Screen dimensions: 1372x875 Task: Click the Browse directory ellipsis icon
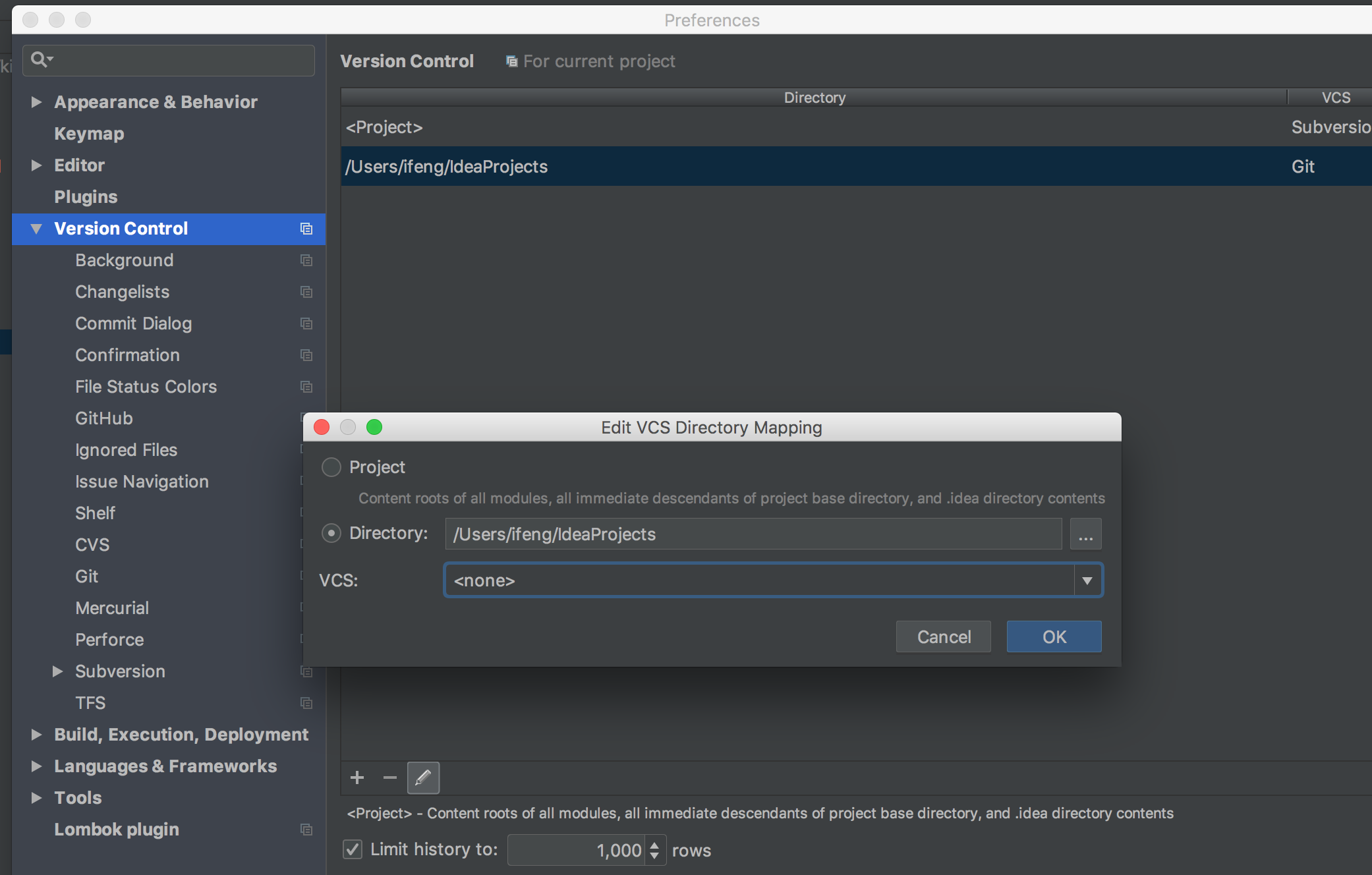coord(1086,534)
